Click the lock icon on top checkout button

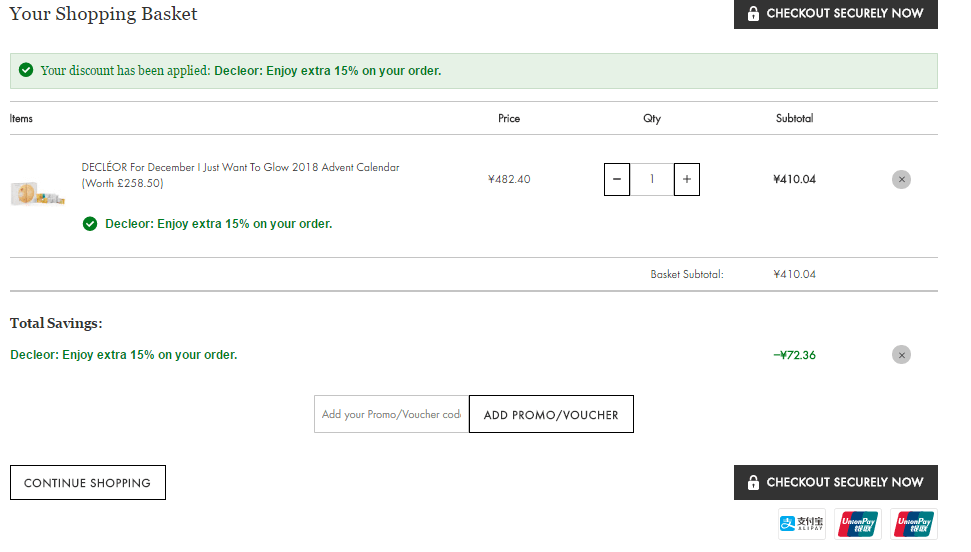click(753, 14)
